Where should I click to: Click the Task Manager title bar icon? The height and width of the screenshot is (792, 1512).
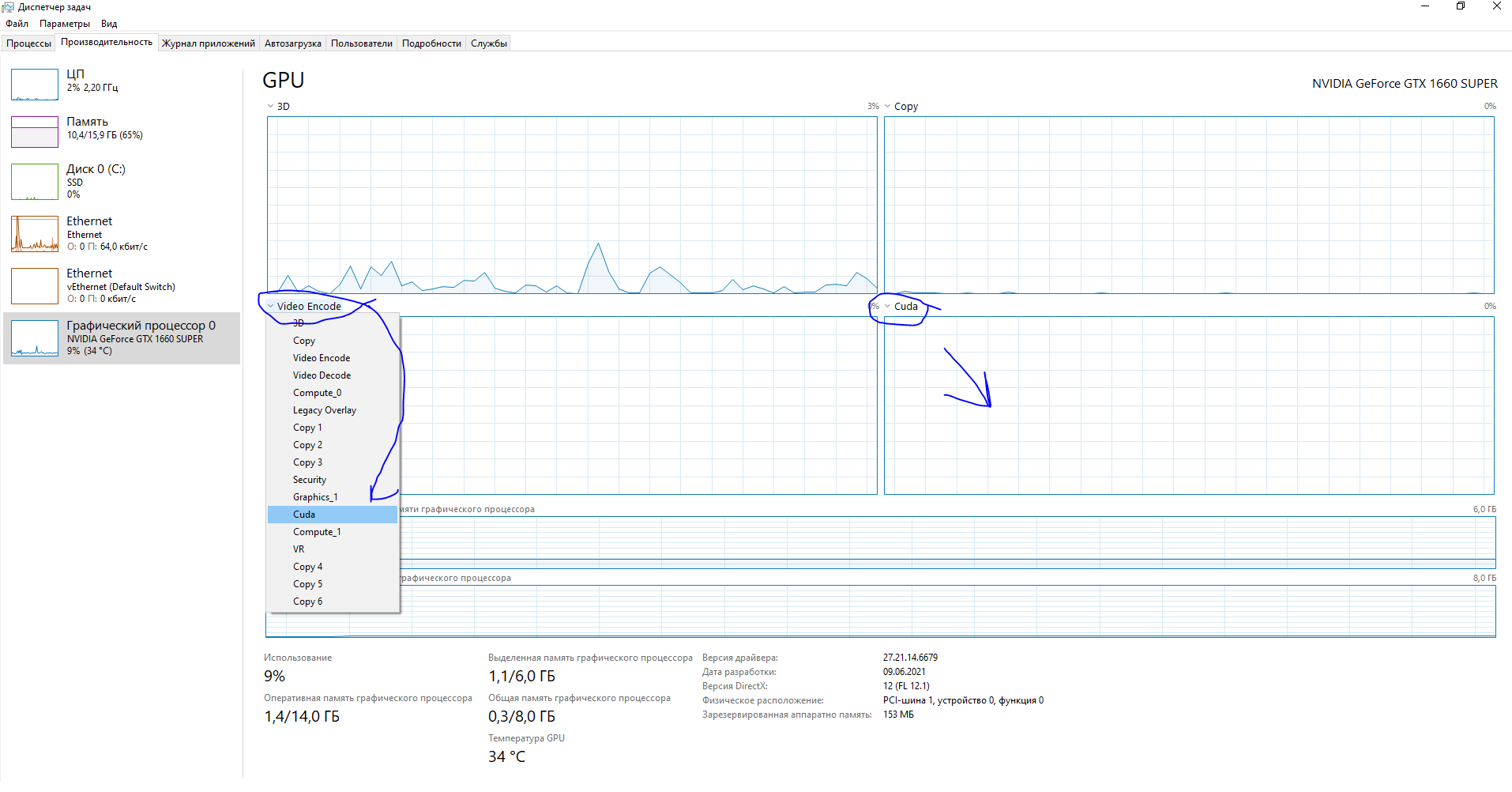(8, 6)
